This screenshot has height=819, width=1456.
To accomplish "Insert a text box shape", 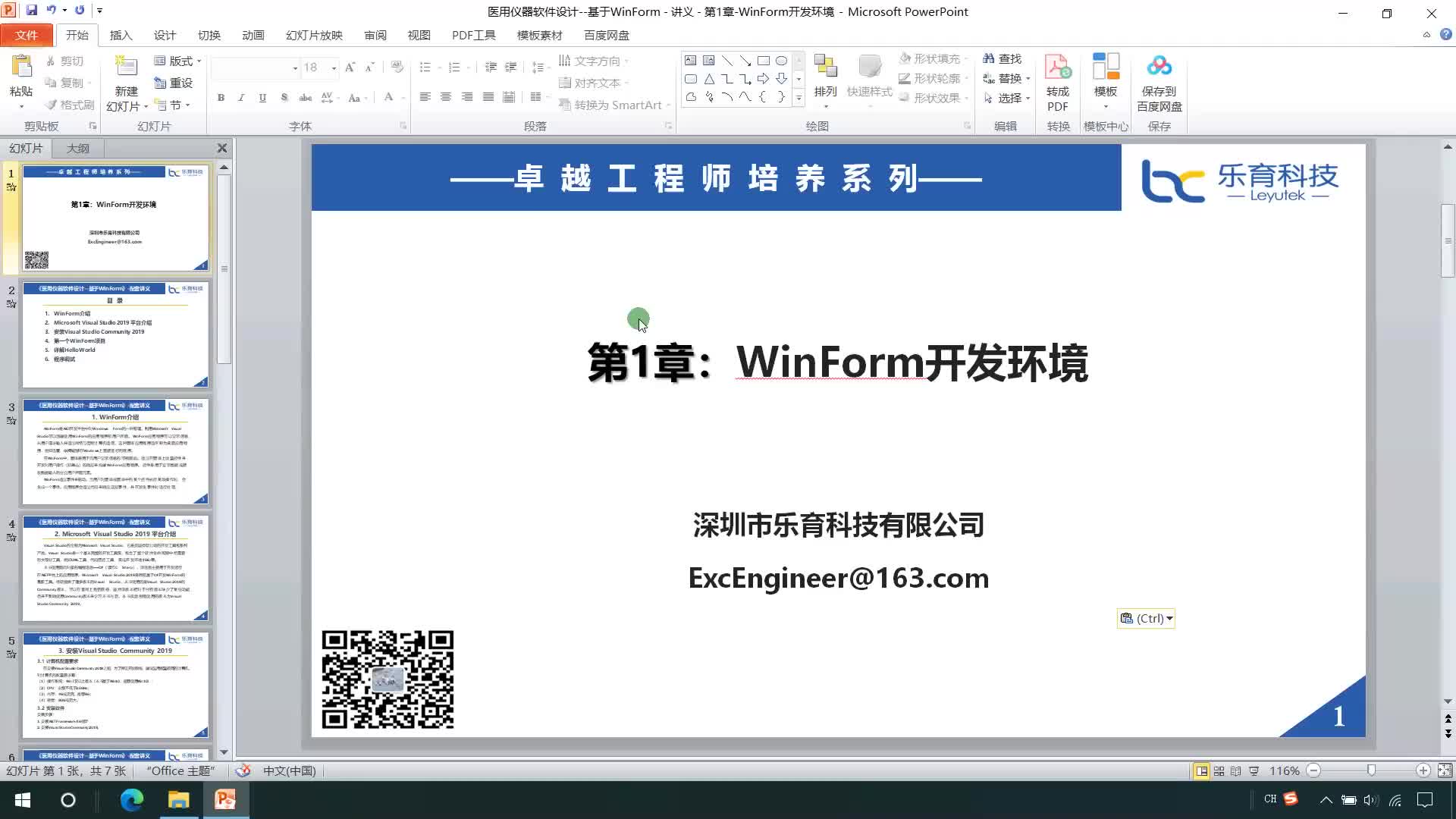I will point(690,60).
